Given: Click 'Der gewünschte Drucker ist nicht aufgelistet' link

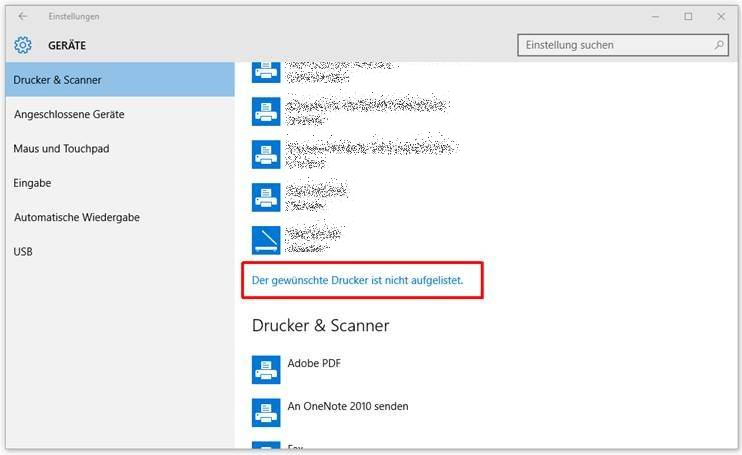Looking at the screenshot, I should pyautogui.click(x=357, y=281).
